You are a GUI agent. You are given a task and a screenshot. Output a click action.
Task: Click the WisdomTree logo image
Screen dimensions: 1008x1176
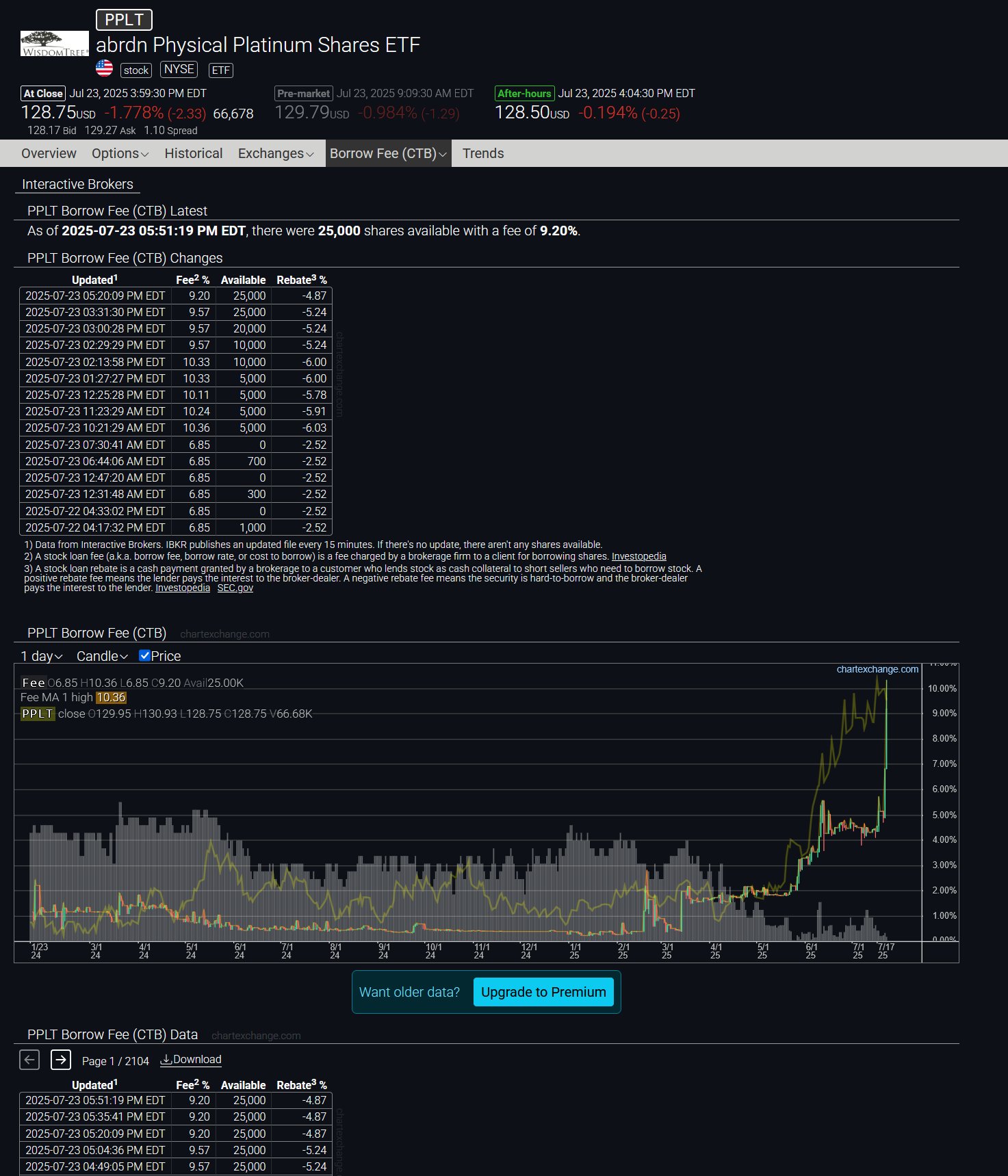55,44
